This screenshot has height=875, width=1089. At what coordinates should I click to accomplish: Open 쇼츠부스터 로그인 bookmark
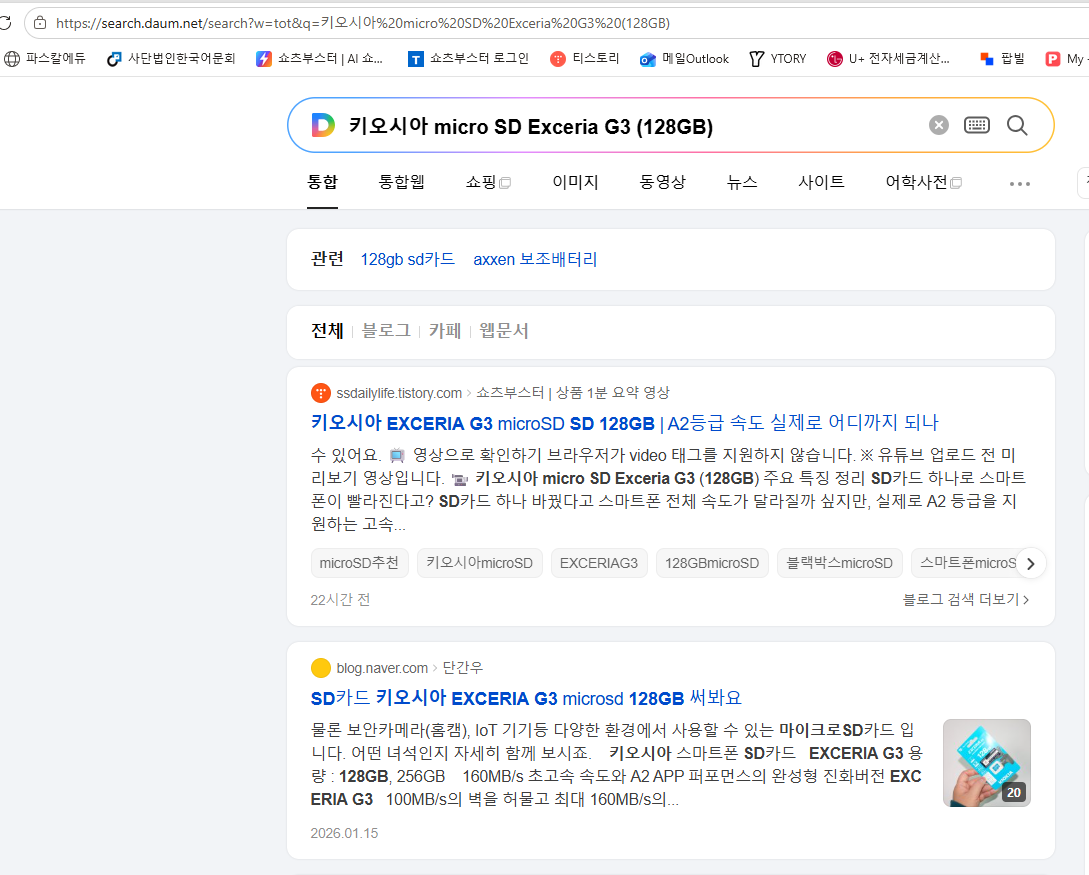click(469, 58)
